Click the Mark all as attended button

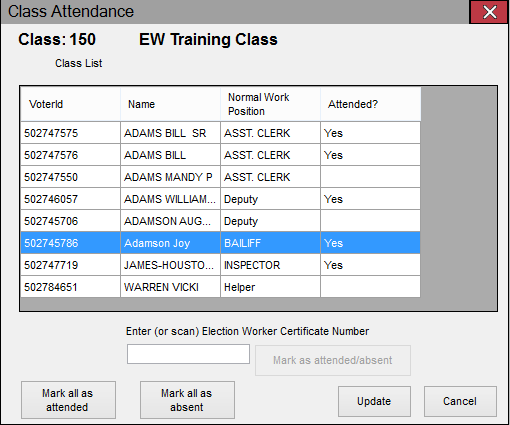pos(68,400)
